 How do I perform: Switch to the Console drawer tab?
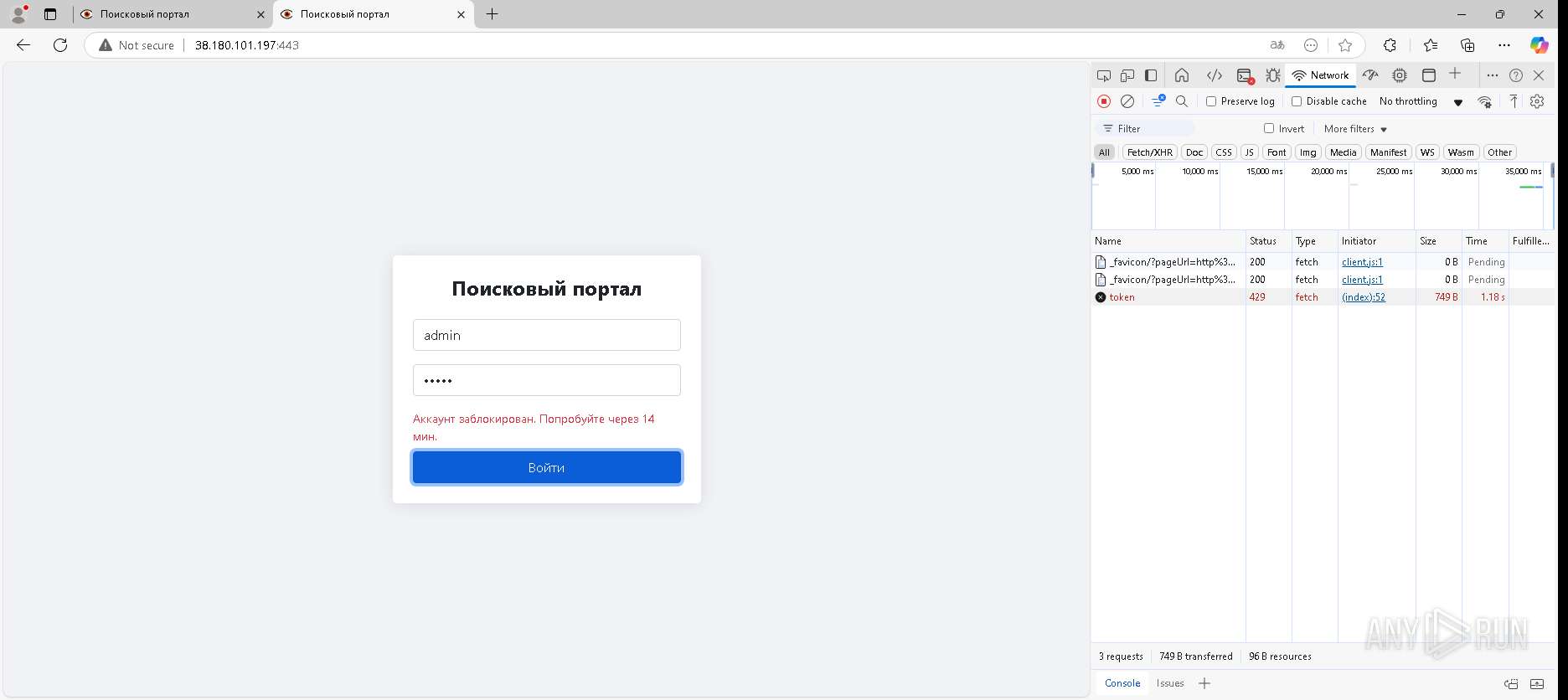(1122, 683)
